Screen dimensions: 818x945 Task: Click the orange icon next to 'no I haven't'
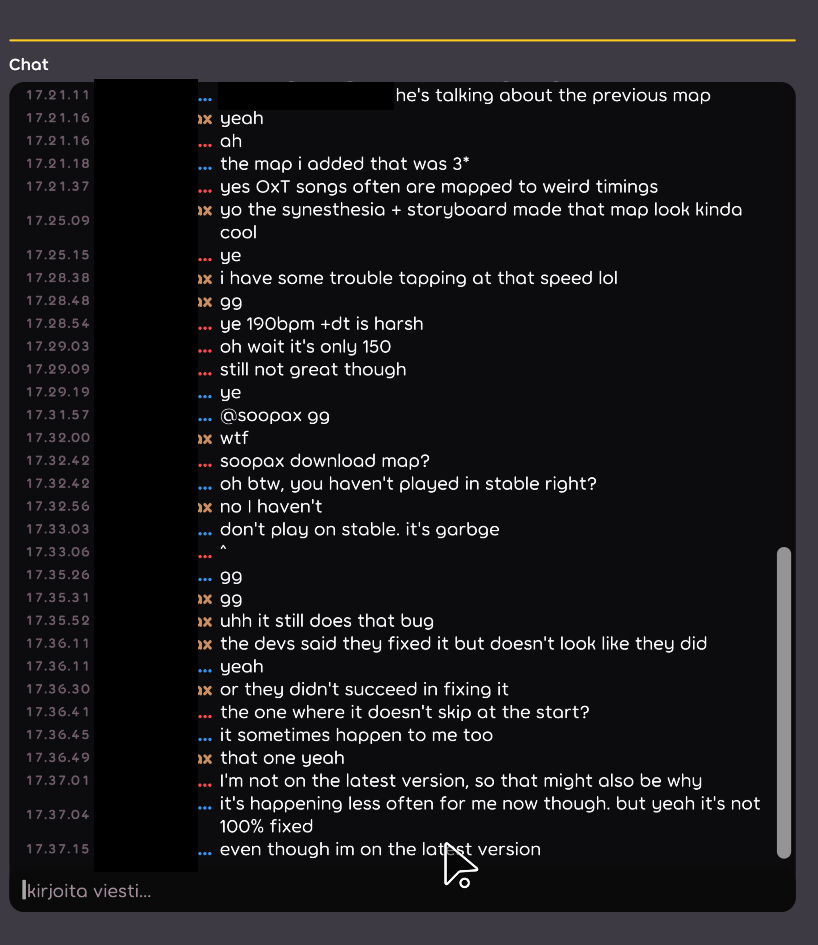[205, 507]
